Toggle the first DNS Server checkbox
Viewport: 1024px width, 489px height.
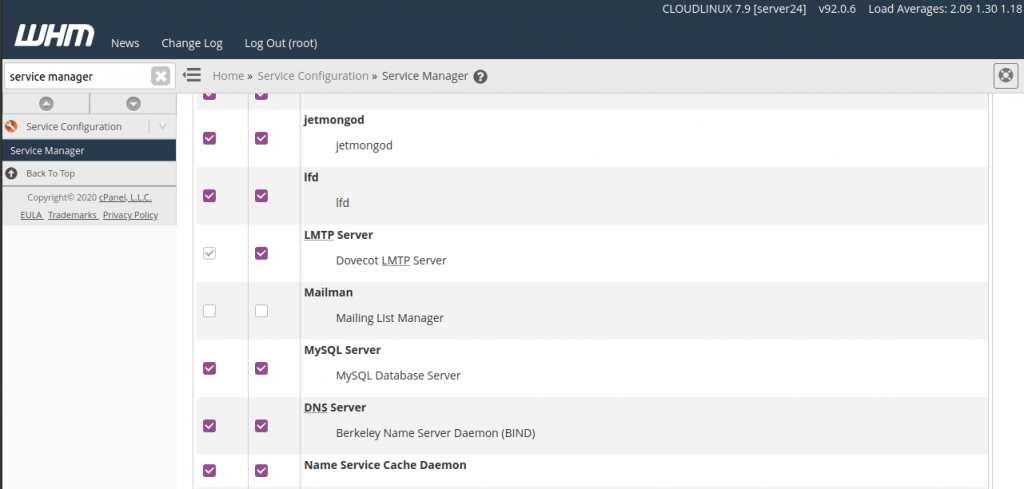(x=209, y=426)
